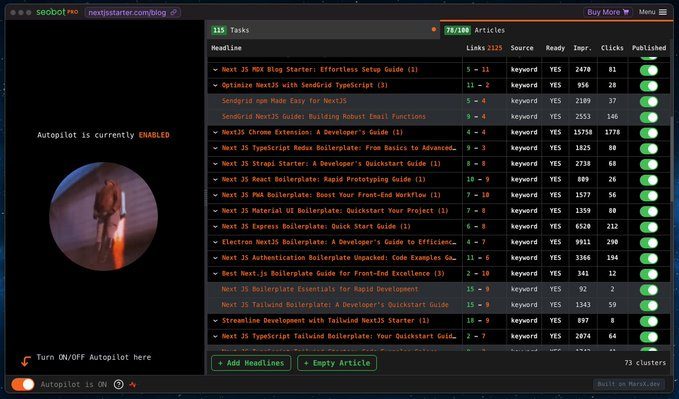Open the hamburger Menu icon
Image resolution: width=679 pixels, height=399 pixels.
point(663,12)
